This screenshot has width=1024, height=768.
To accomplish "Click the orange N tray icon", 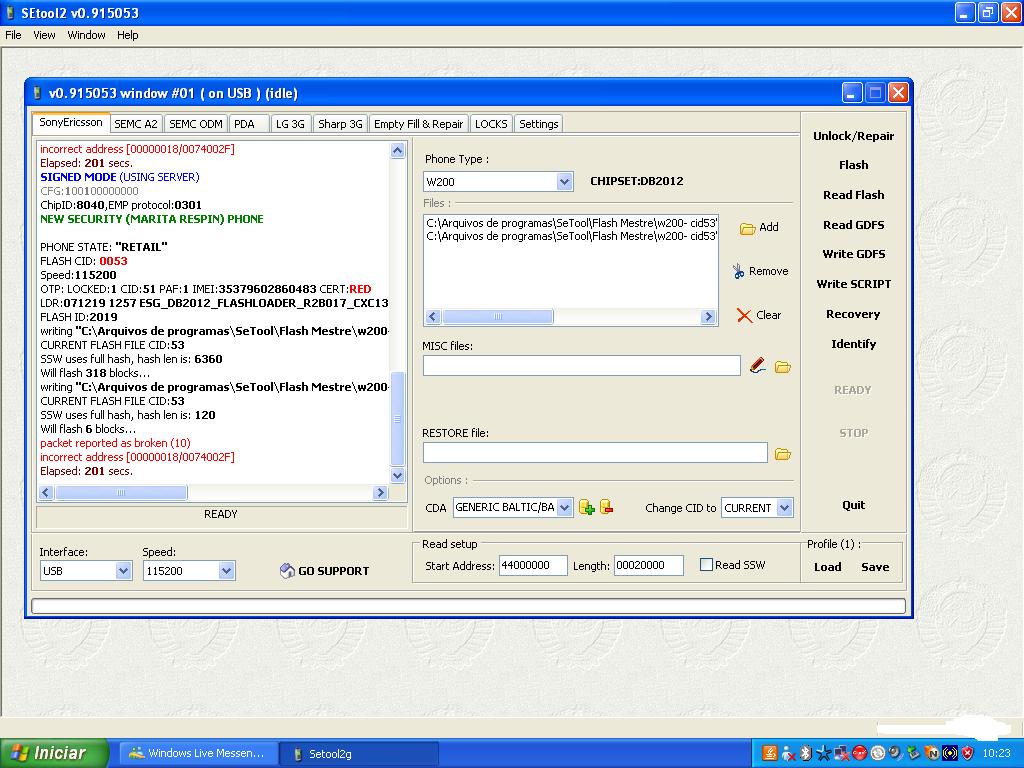I will tap(932, 753).
